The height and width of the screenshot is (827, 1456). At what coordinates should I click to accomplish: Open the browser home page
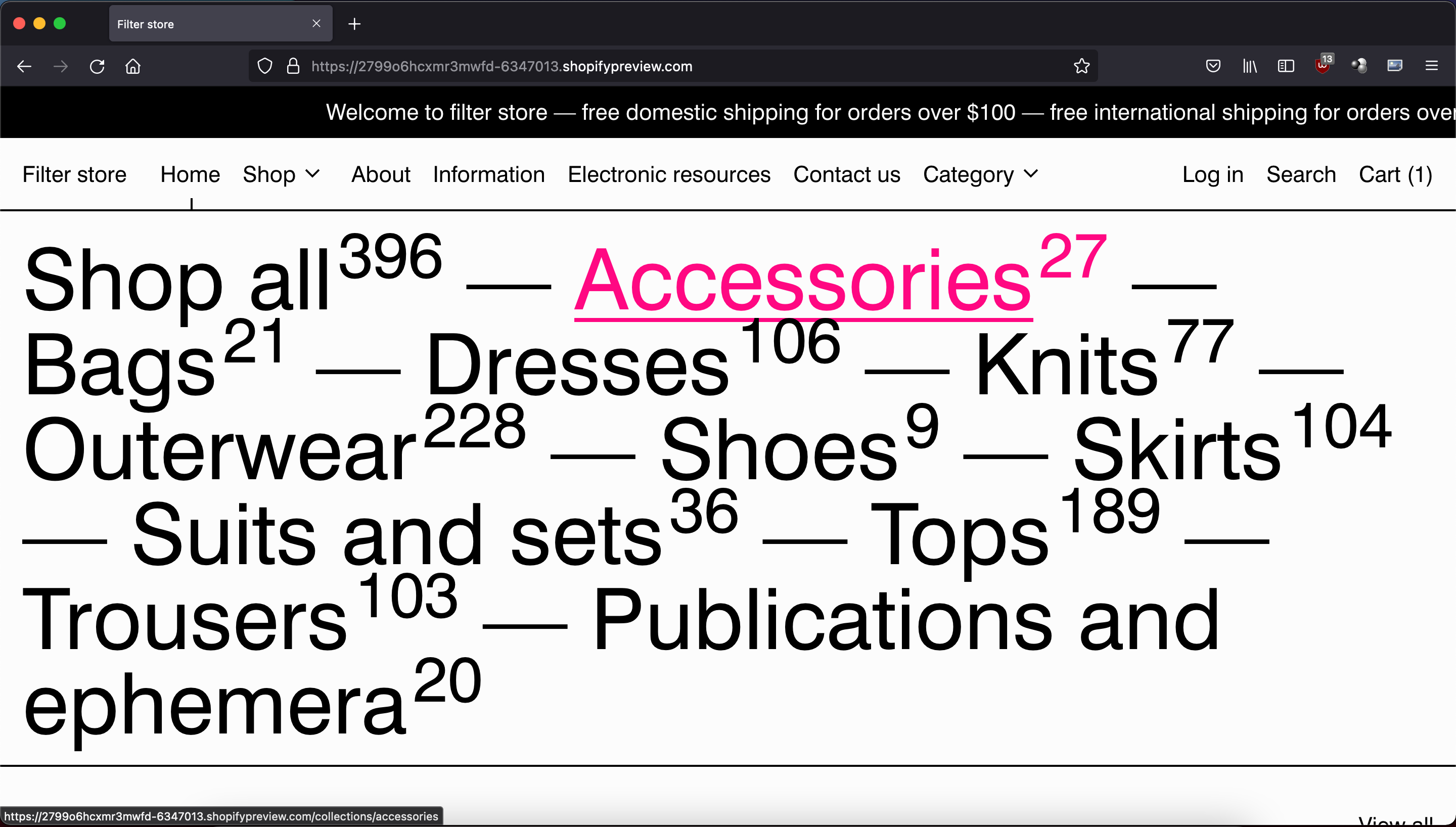(x=133, y=66)
